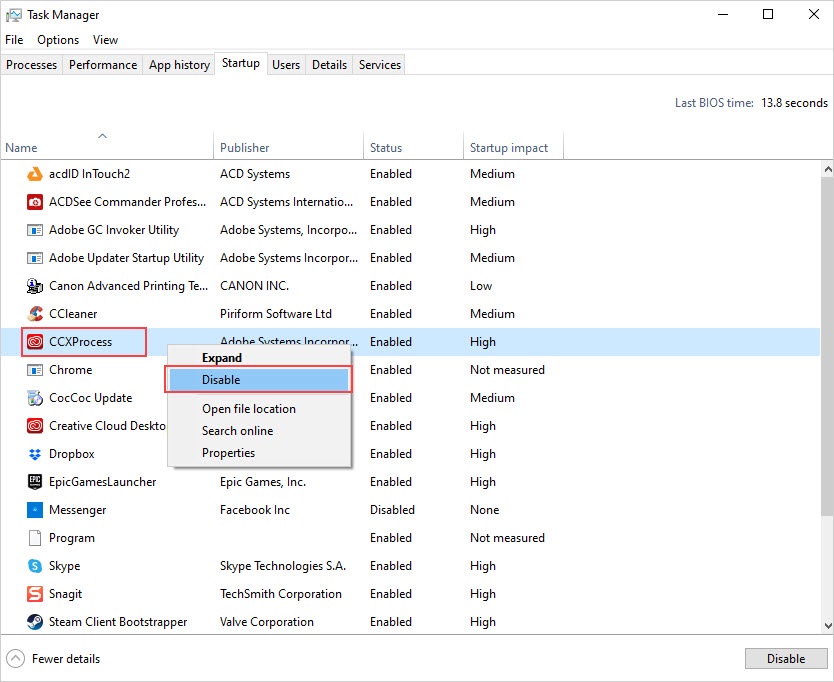Sort list by Name column header
Screen dimensions: 834x682
22,148
